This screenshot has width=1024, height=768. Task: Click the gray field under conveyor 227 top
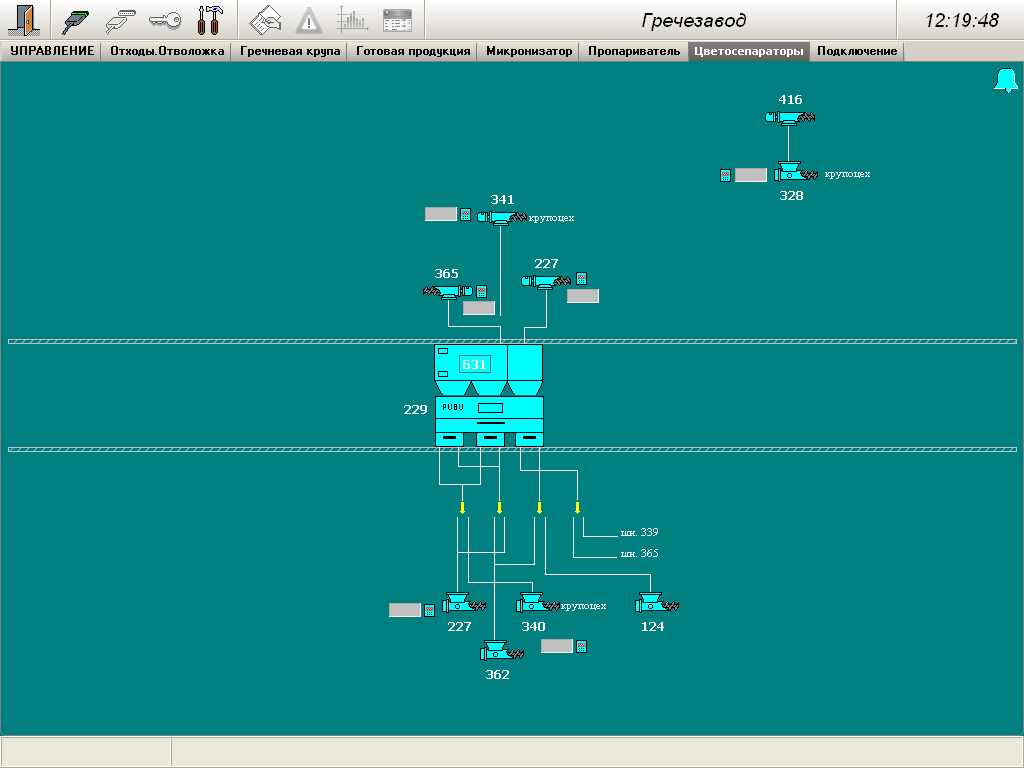pyautogui.click(x=583, y=296)
